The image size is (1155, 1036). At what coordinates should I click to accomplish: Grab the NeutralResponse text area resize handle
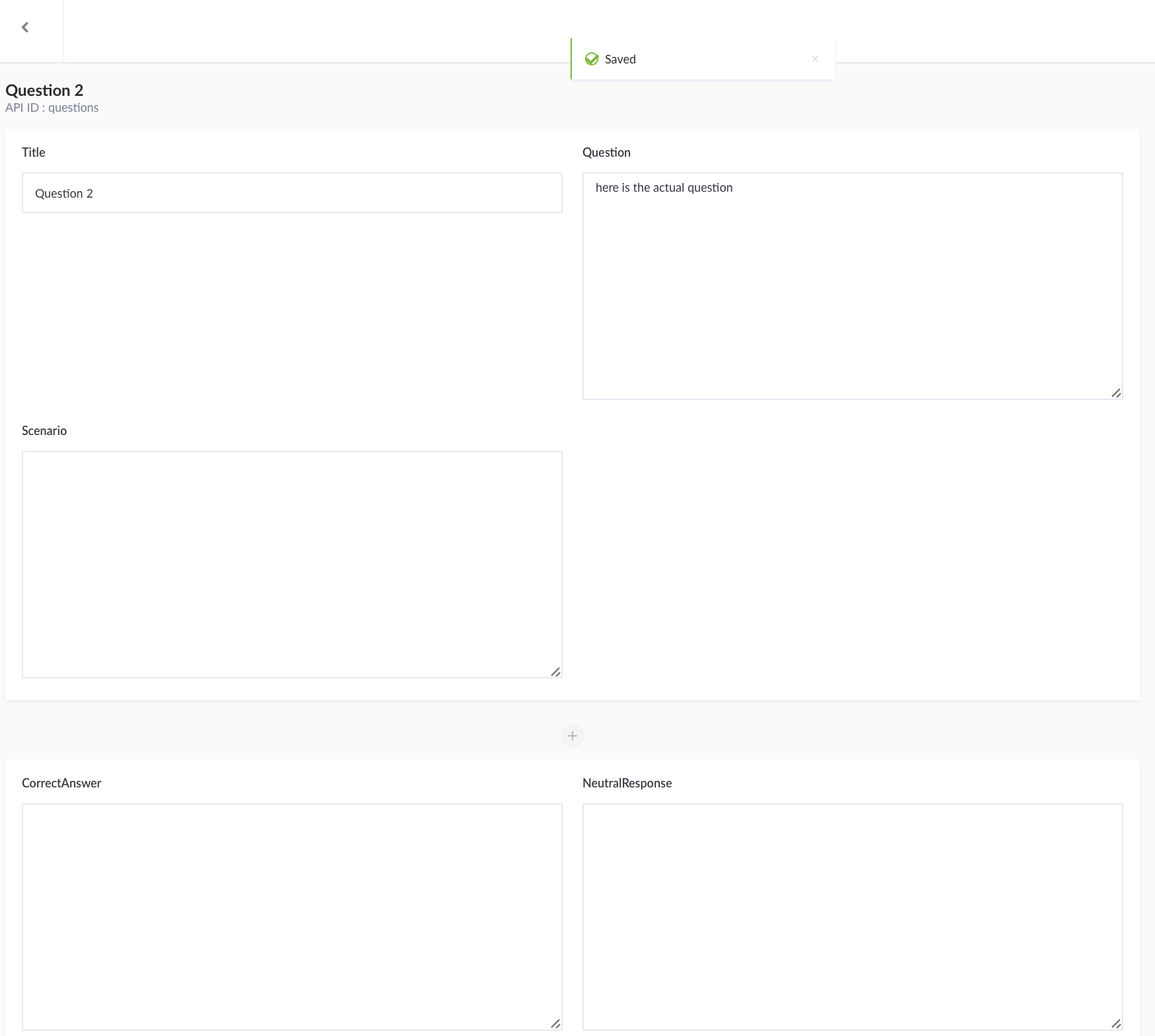coord(1116,1023)
